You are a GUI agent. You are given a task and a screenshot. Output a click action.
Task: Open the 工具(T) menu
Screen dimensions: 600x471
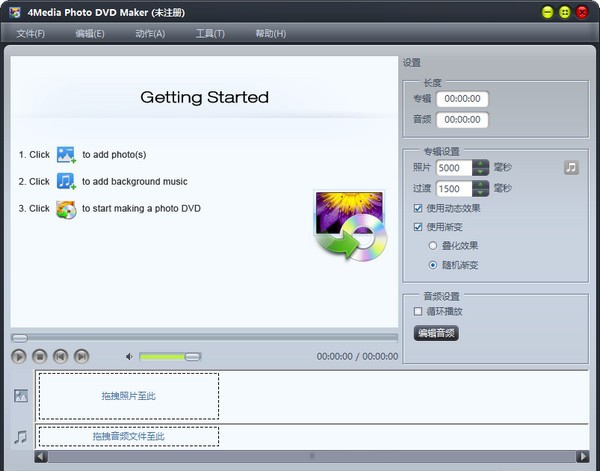210,34
